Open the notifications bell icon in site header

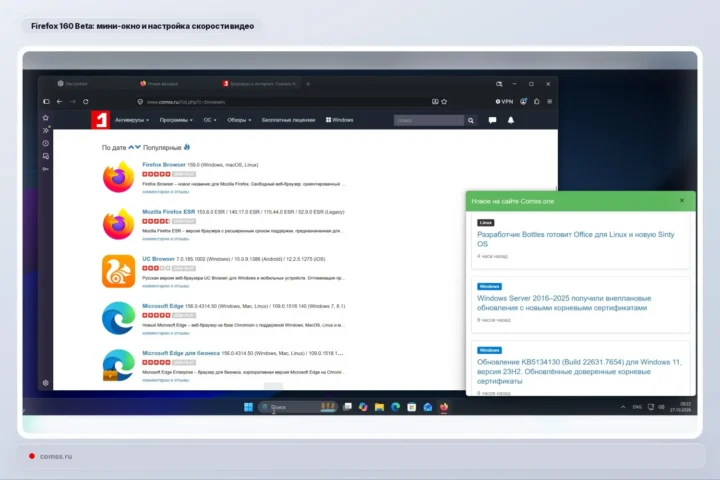pos(511,120)
